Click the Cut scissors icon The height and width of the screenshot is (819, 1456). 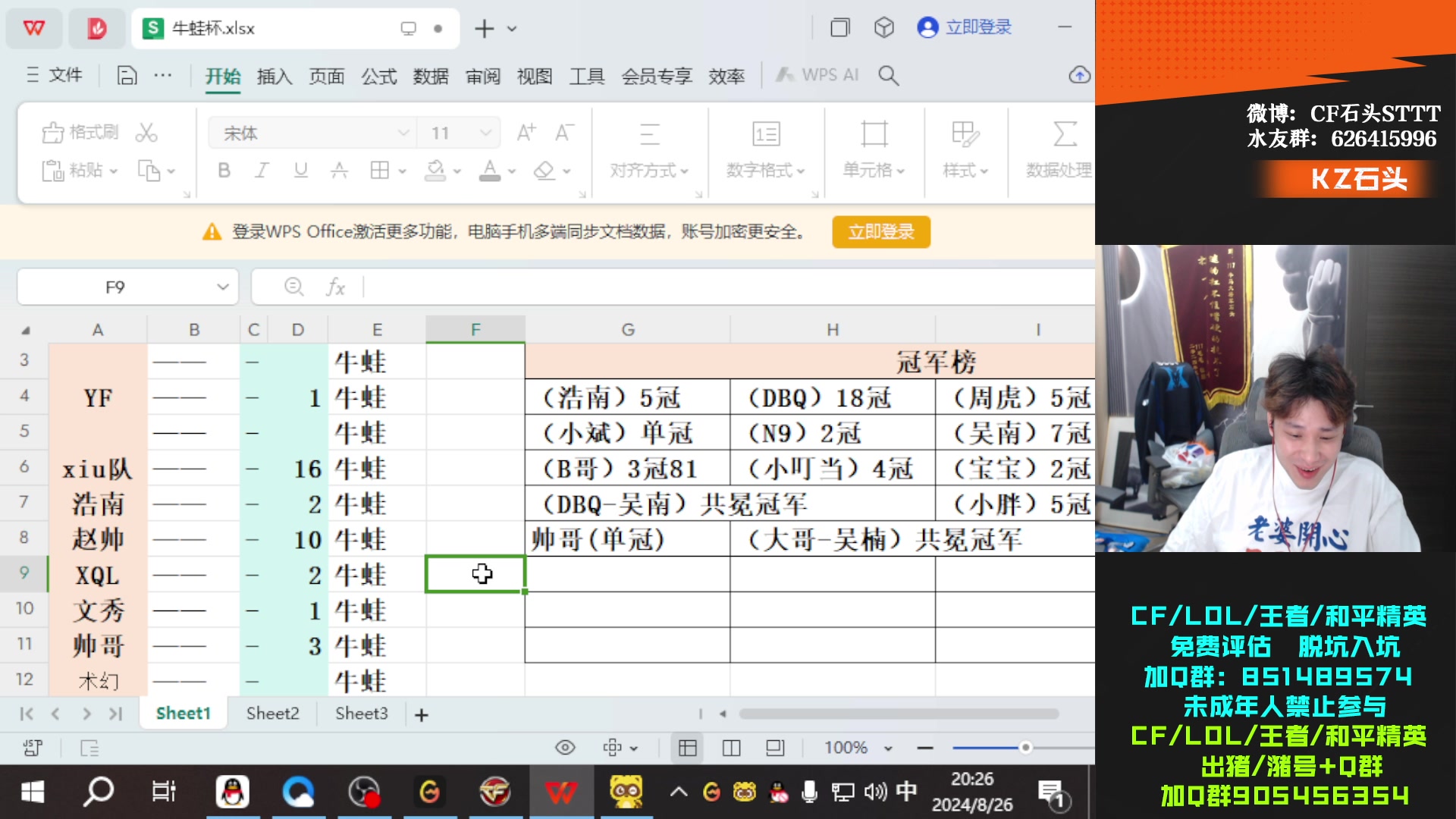point(146,133)
